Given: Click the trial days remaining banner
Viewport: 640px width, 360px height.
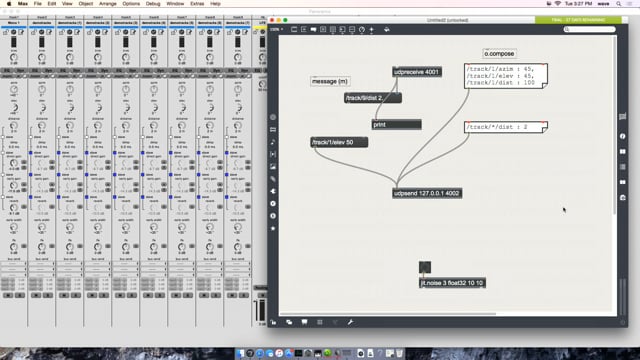Looking at the screenshot, I should (578, 20).
